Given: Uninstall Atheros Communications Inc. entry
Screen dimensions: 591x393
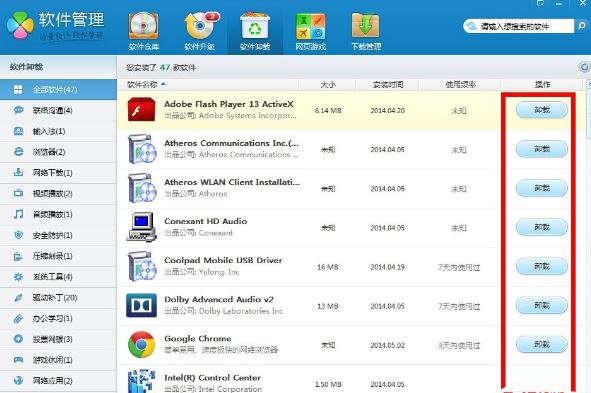Looking at the screenshot, I should coord(542,149).
